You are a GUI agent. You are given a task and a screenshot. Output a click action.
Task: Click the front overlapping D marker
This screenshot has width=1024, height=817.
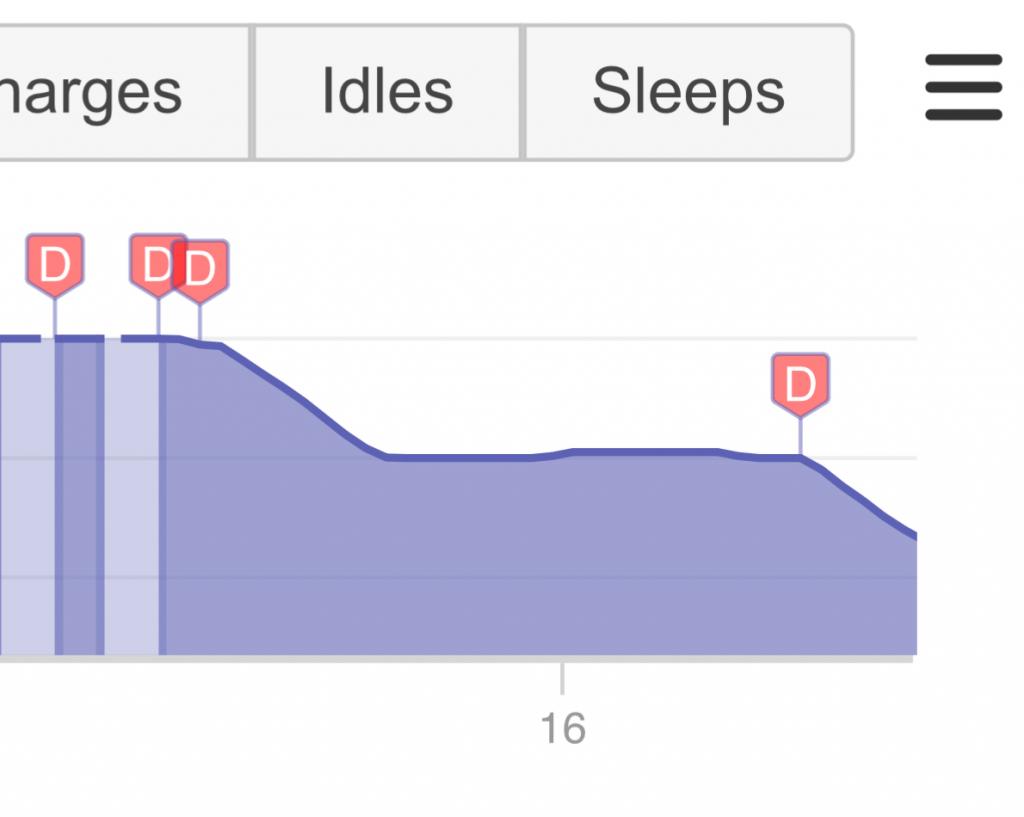click(x=200, y=270)
